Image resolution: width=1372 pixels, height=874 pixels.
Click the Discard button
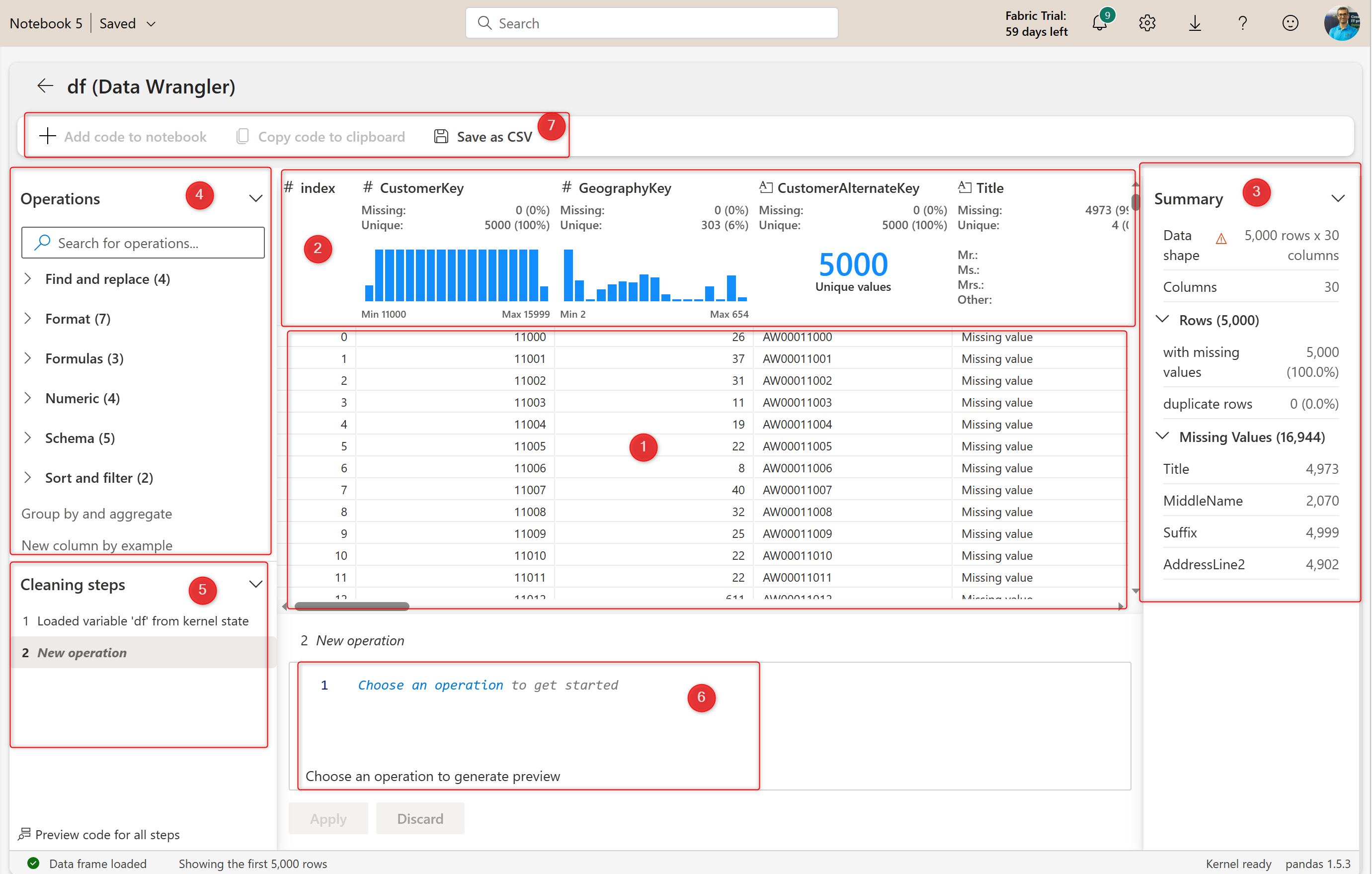[x=420, y=819]
